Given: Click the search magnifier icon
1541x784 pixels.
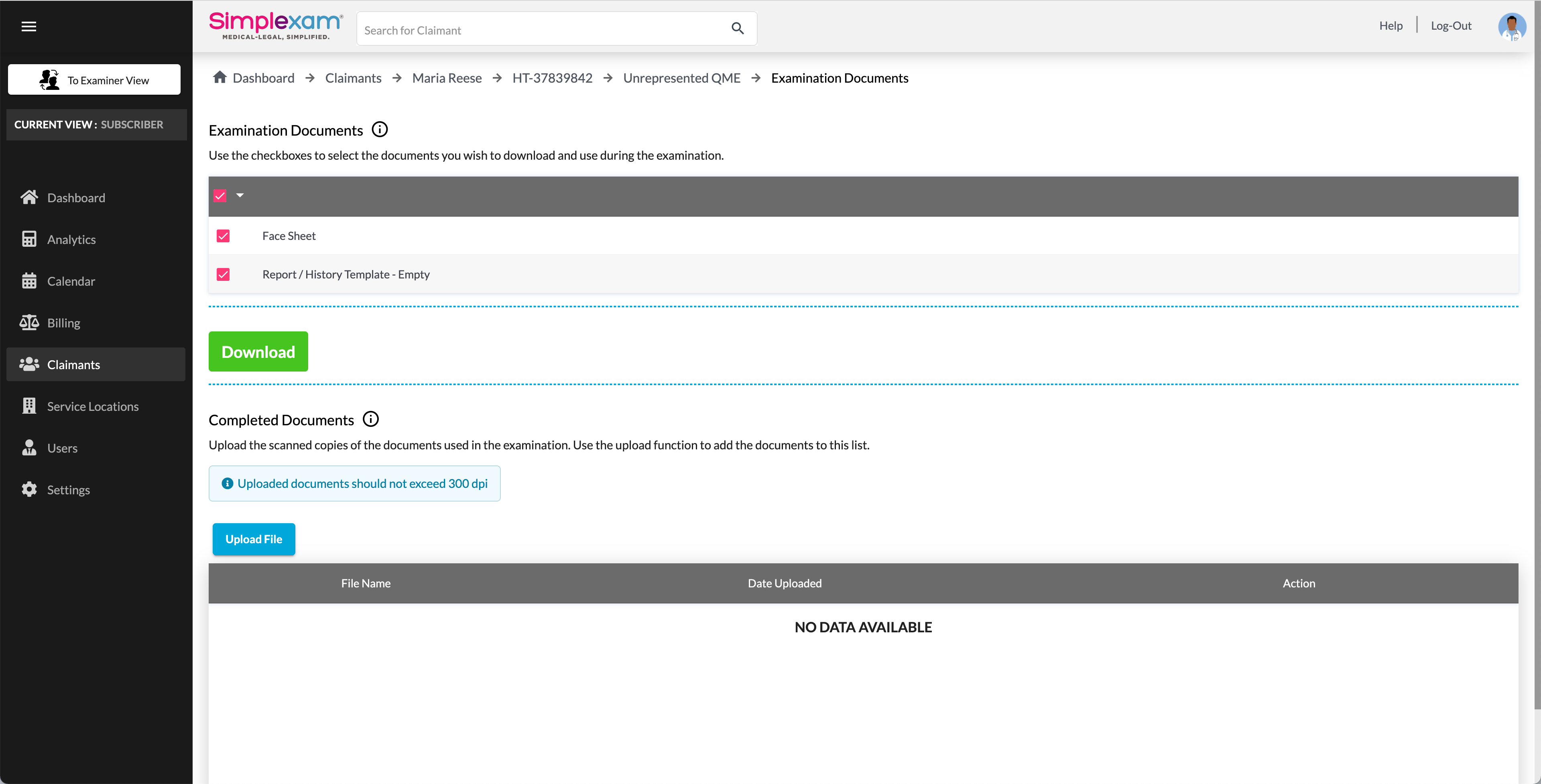Looking at the screenshot, I should click(x=737, y=28).
